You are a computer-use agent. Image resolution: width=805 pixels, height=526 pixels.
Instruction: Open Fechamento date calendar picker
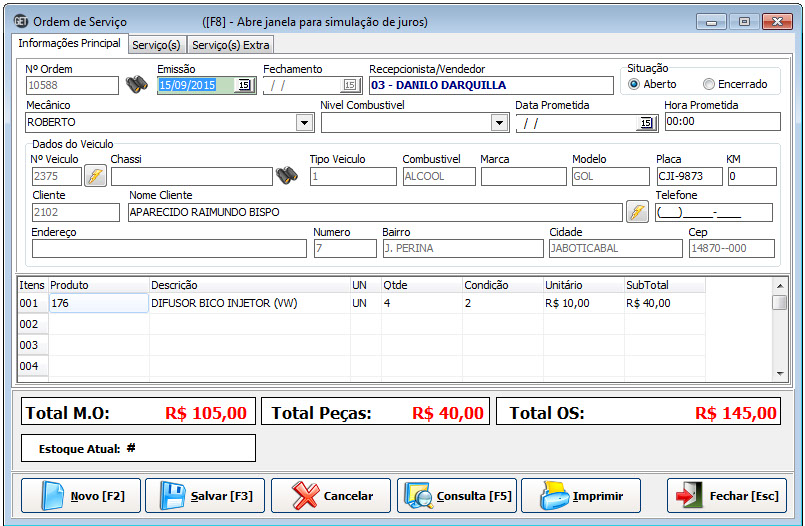pos(350,86)
